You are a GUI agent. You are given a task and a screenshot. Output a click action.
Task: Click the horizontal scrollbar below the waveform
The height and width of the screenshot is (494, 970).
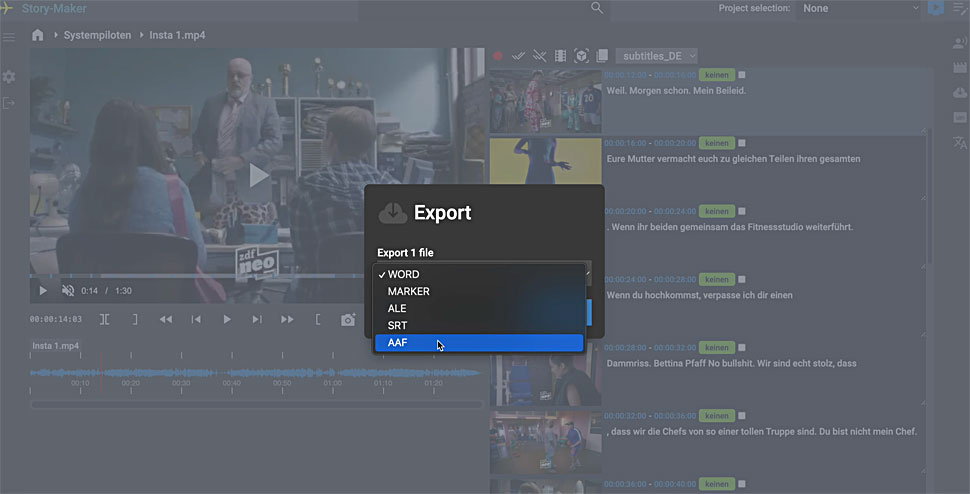pyautogui.click(x=256, y=405)
